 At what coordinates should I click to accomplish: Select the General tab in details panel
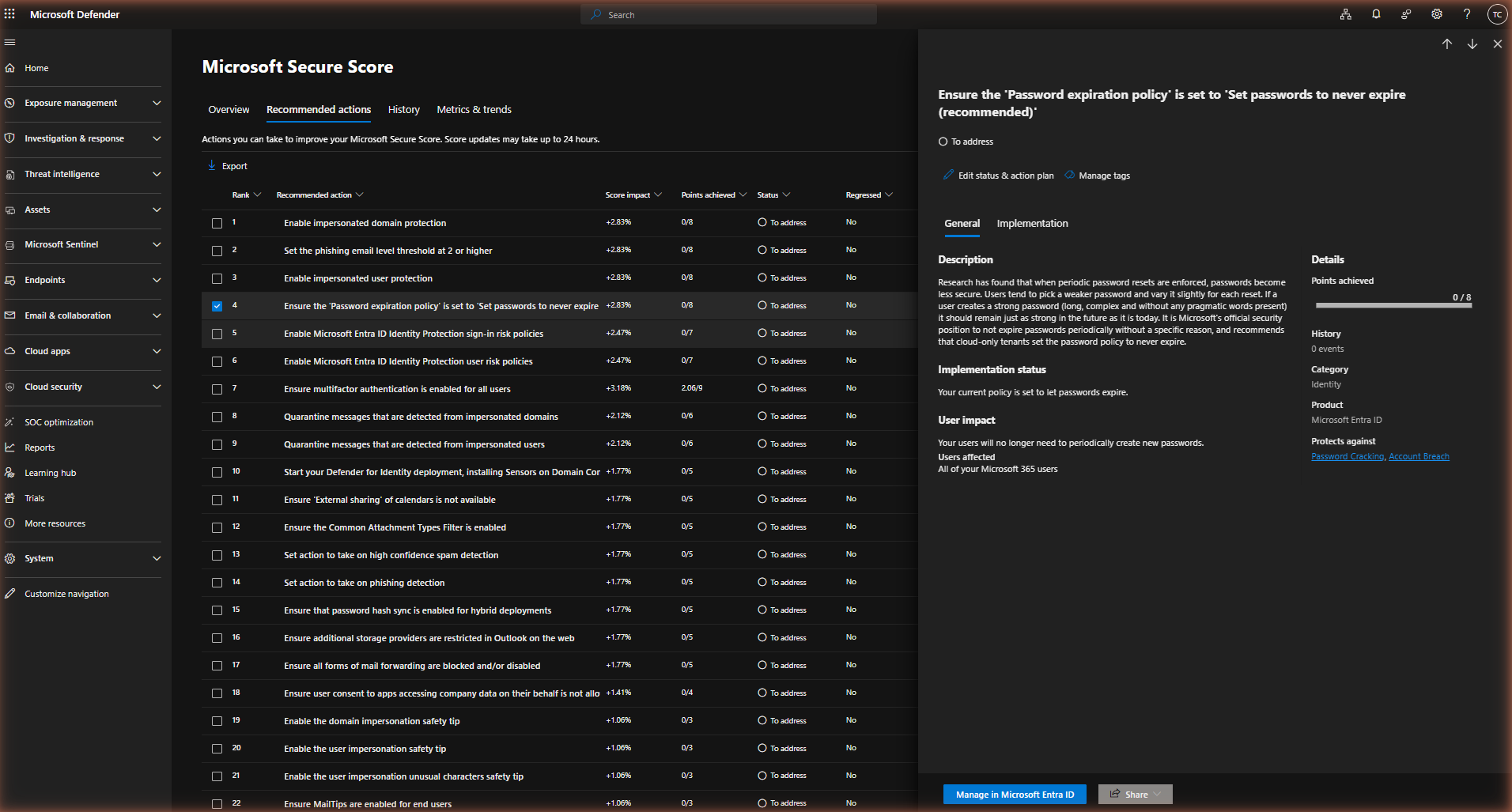tap(962, 224)
